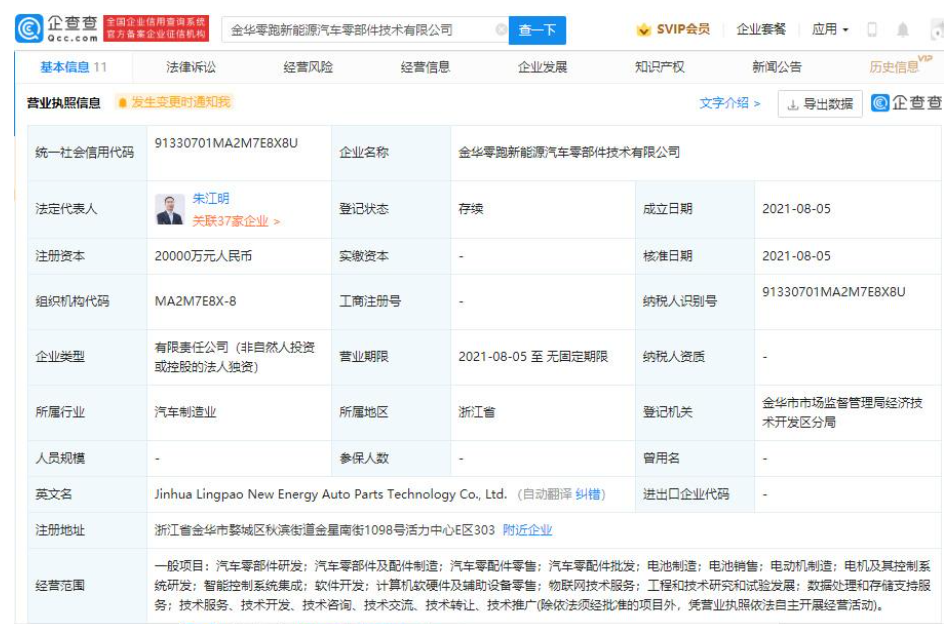Click 附近企业 nearby companies link
Screen dimensions: 952x624
527,530
